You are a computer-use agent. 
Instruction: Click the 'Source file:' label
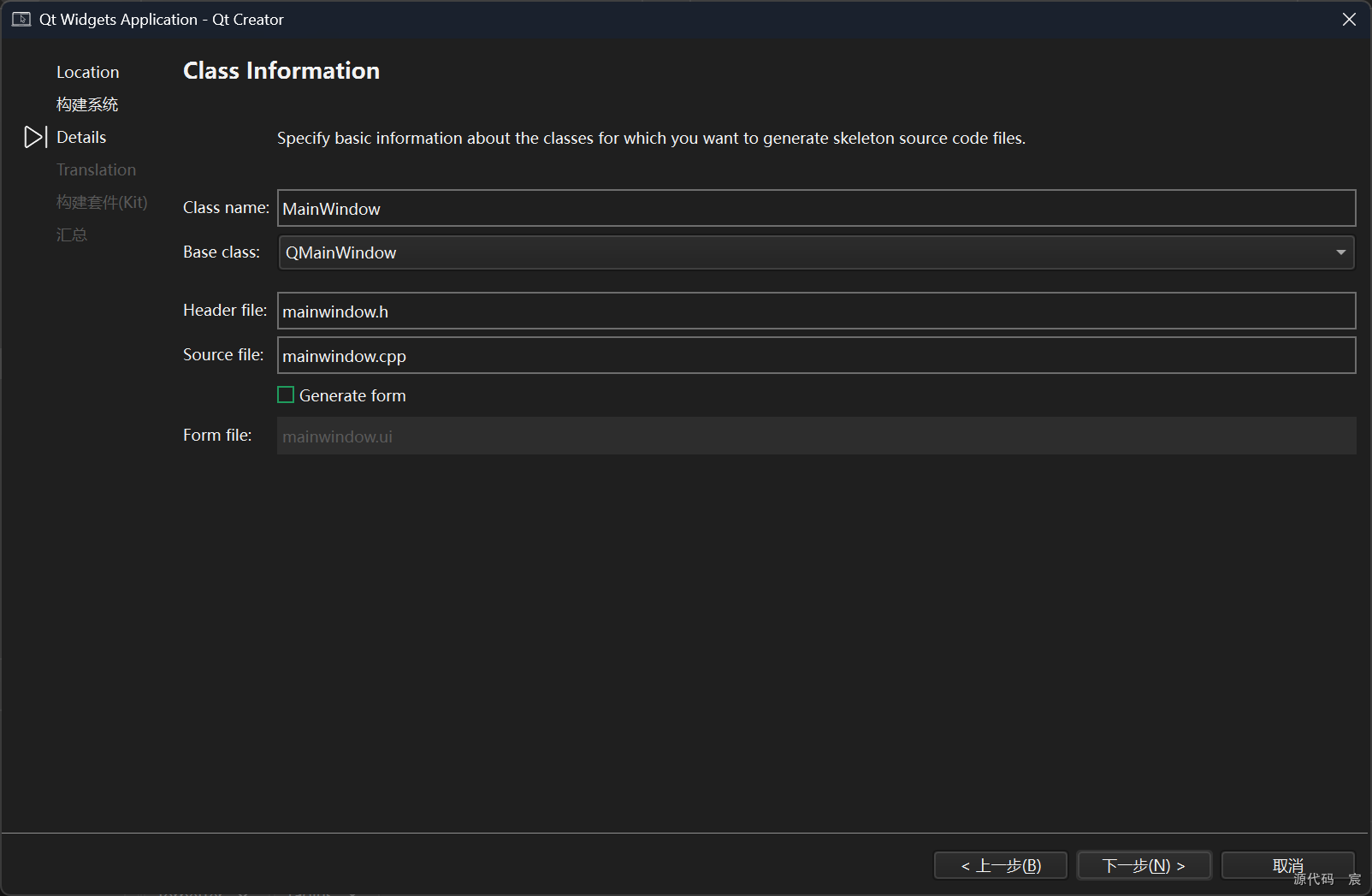click(x=223, y=354)
